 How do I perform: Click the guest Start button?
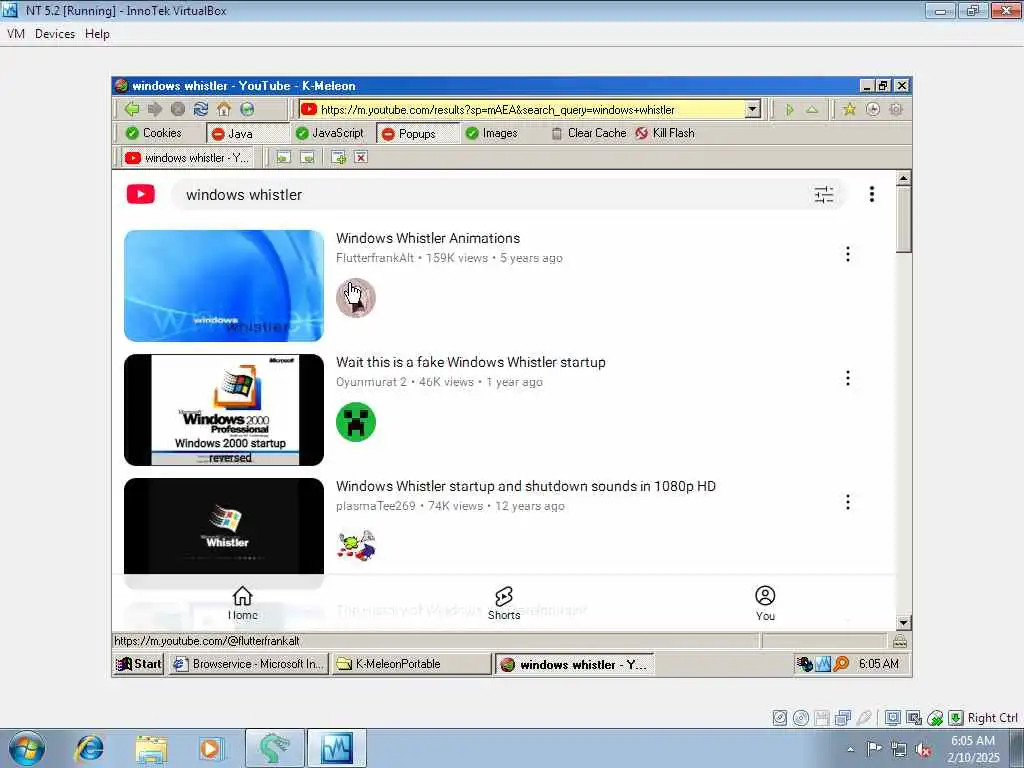pos(138,664)
